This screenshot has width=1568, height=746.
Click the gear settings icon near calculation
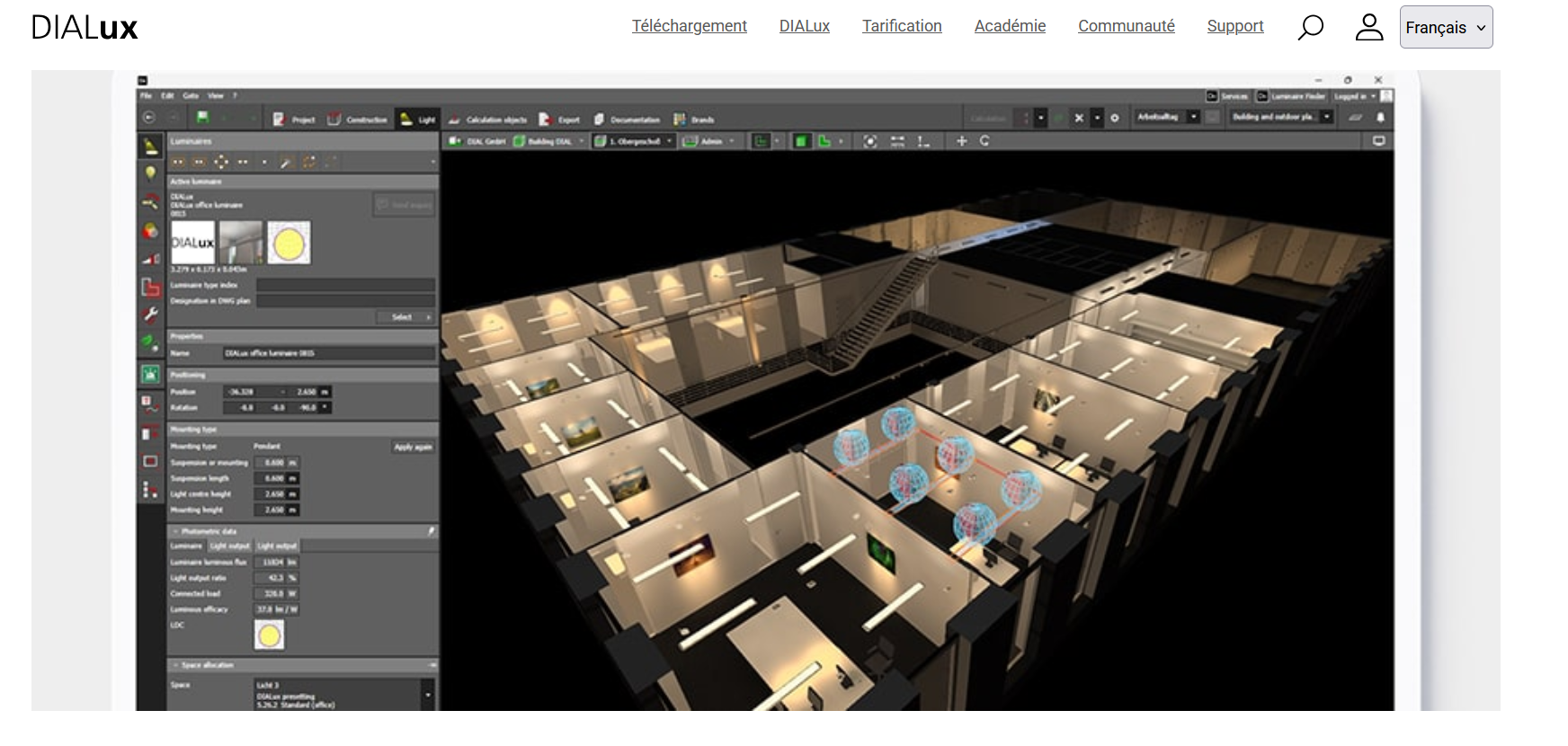click(1115, 118)
